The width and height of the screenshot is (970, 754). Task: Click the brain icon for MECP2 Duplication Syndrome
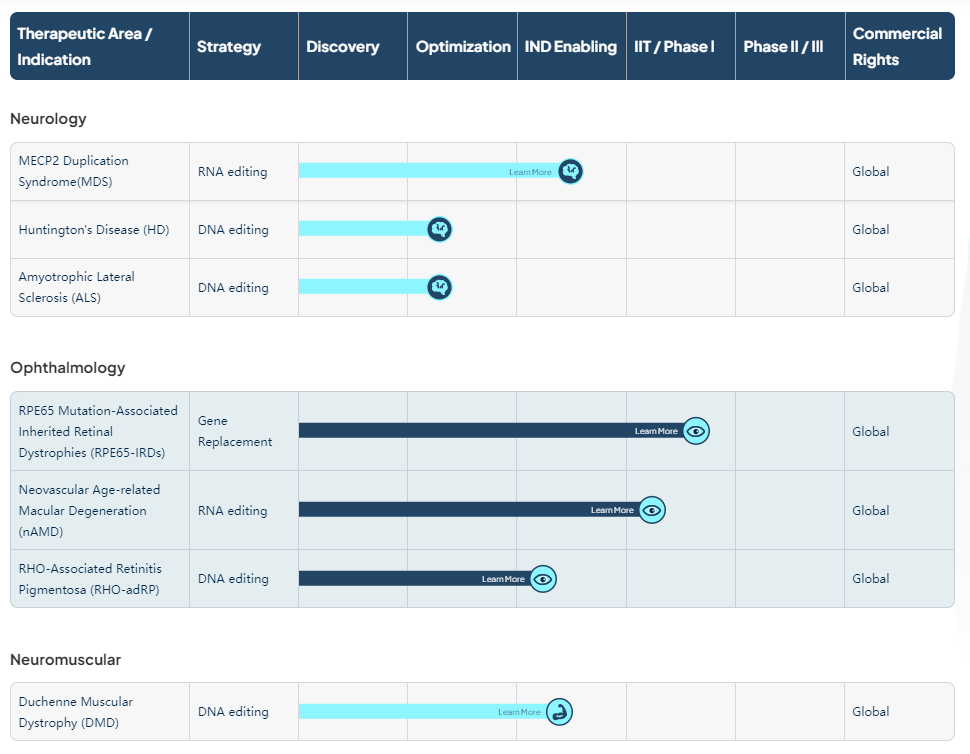click(x=570, y=172)
